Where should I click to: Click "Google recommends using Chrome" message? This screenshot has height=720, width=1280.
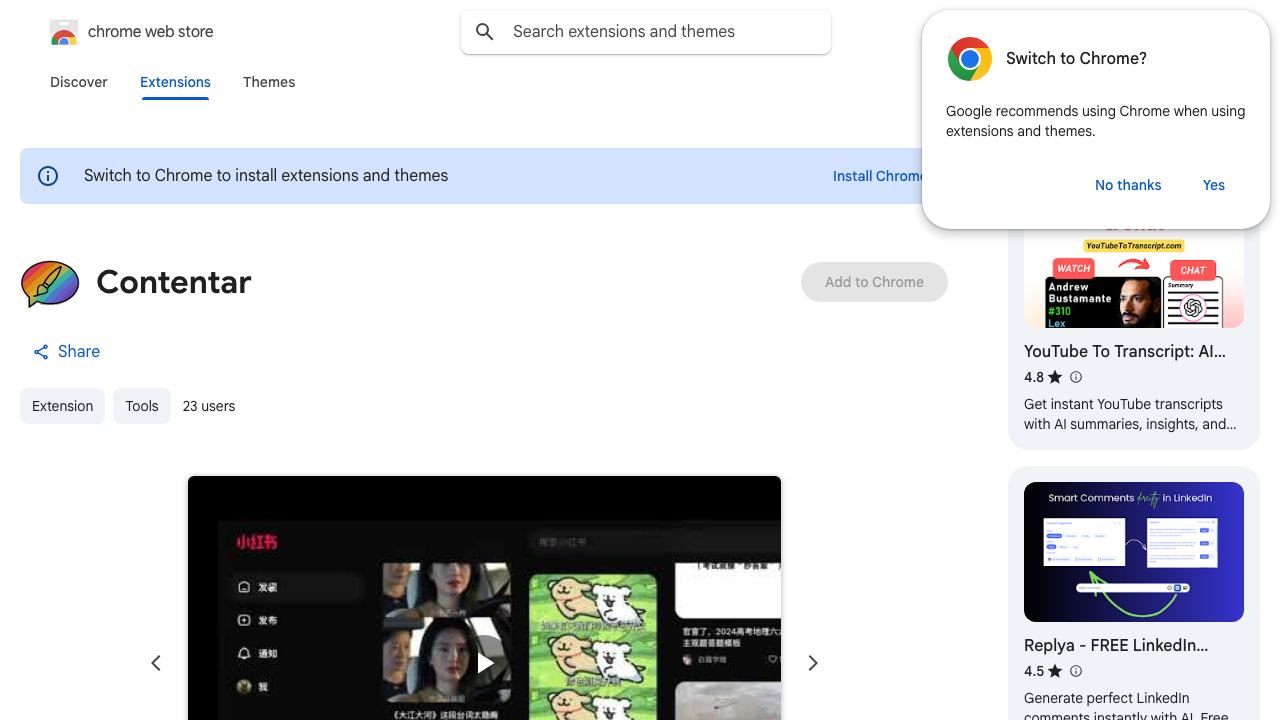[1095, 121]
